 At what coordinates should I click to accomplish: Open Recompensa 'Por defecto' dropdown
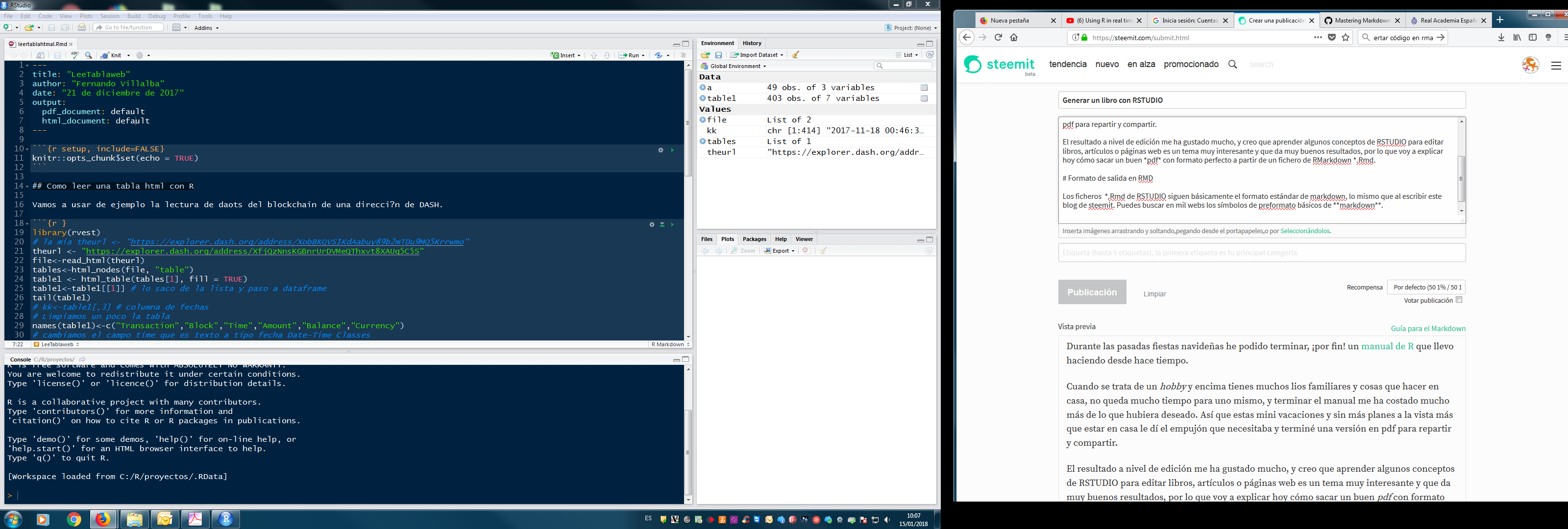[x=1426, y=287]
